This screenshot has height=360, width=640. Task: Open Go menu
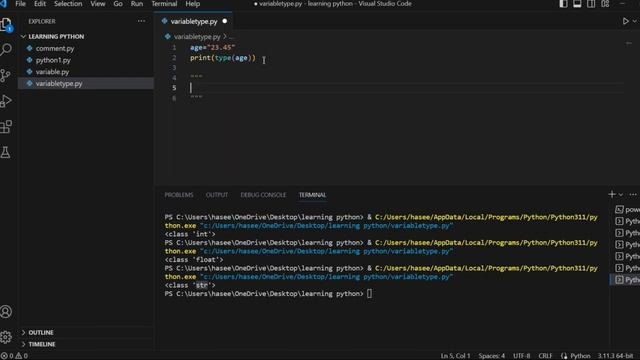pyautogui.click(x=118, y=4)
